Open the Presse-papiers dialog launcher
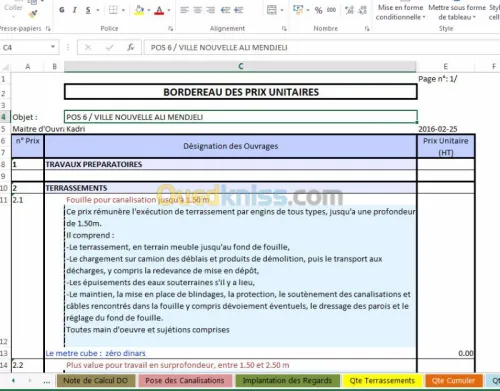Image resolution: width=500 pixels, height=391 pixels. point(48,29)
